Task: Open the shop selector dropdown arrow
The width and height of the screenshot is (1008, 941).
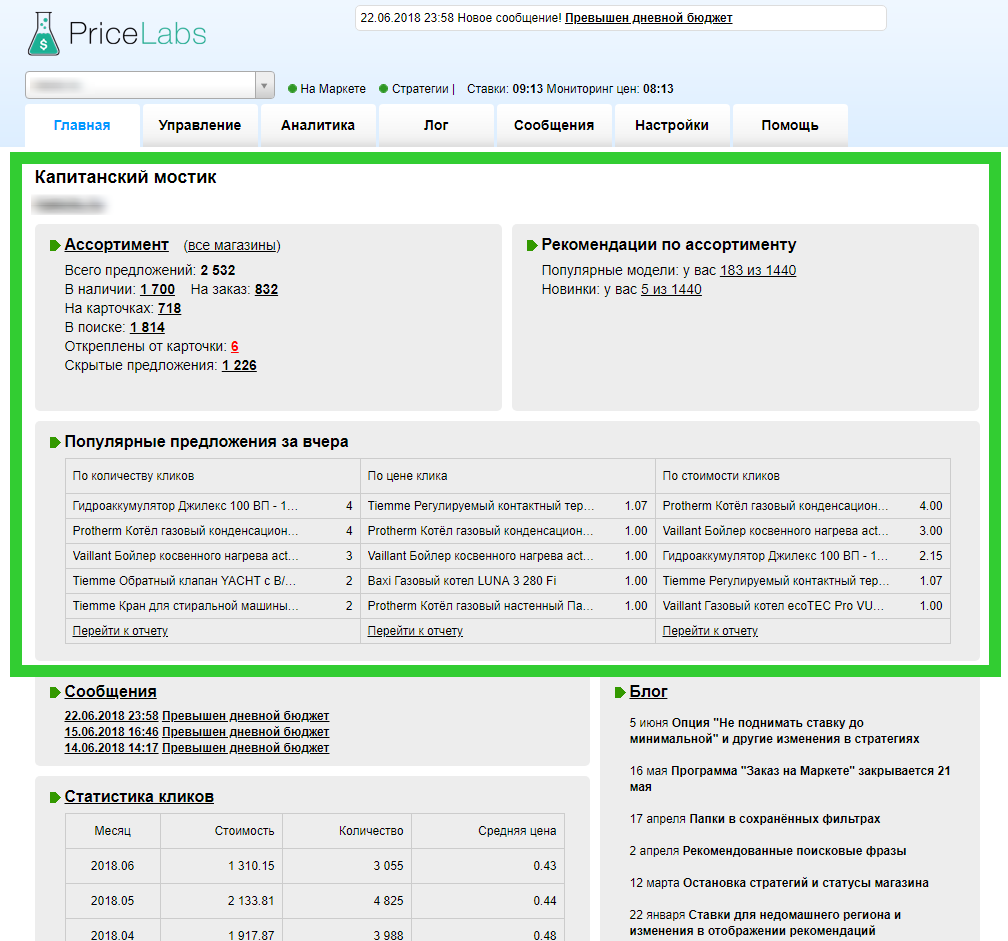Action: coord(265,86)
